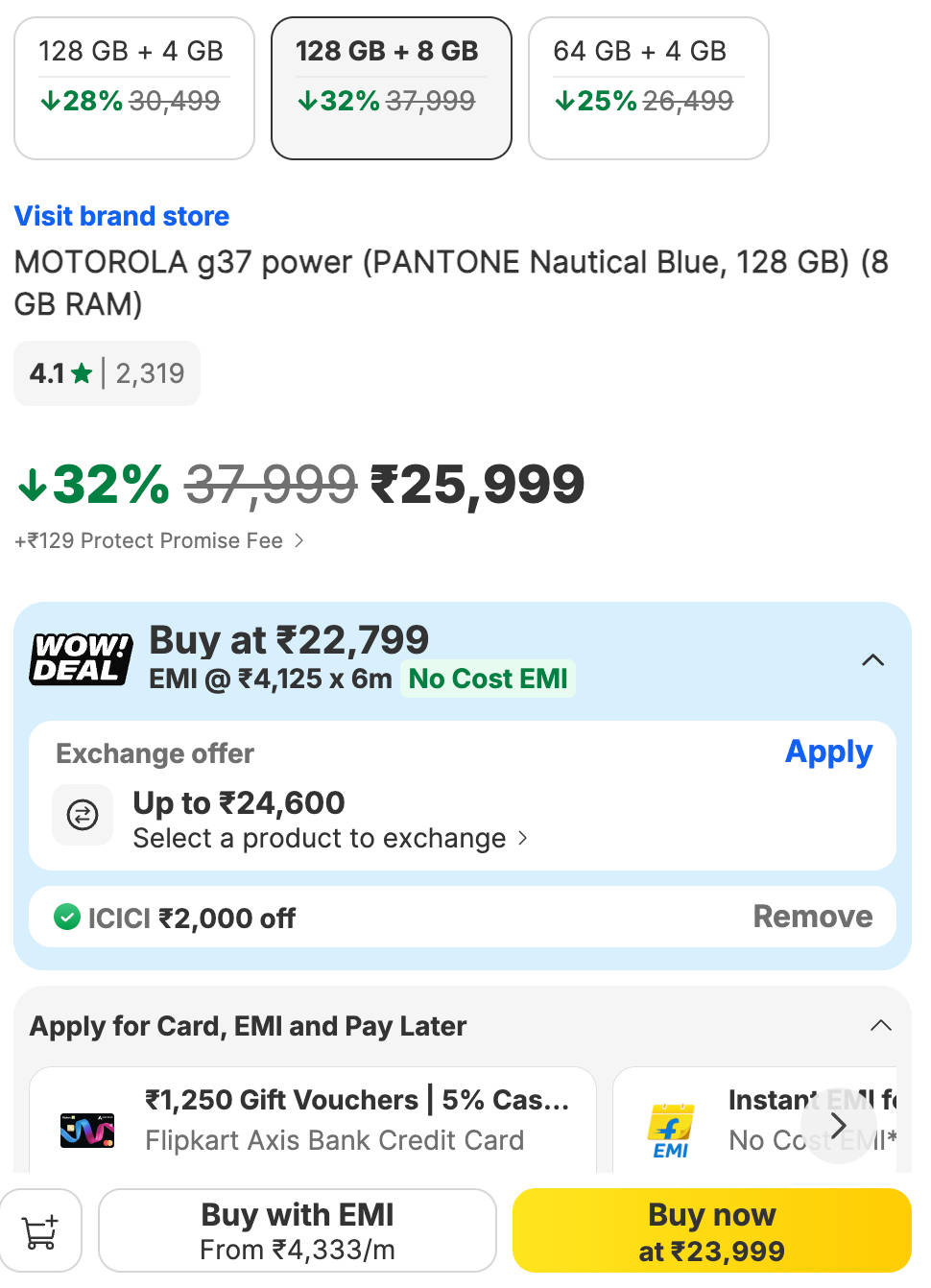Click the green ICICI offer checkmark
931x1288 pixels.
point(67,918)
